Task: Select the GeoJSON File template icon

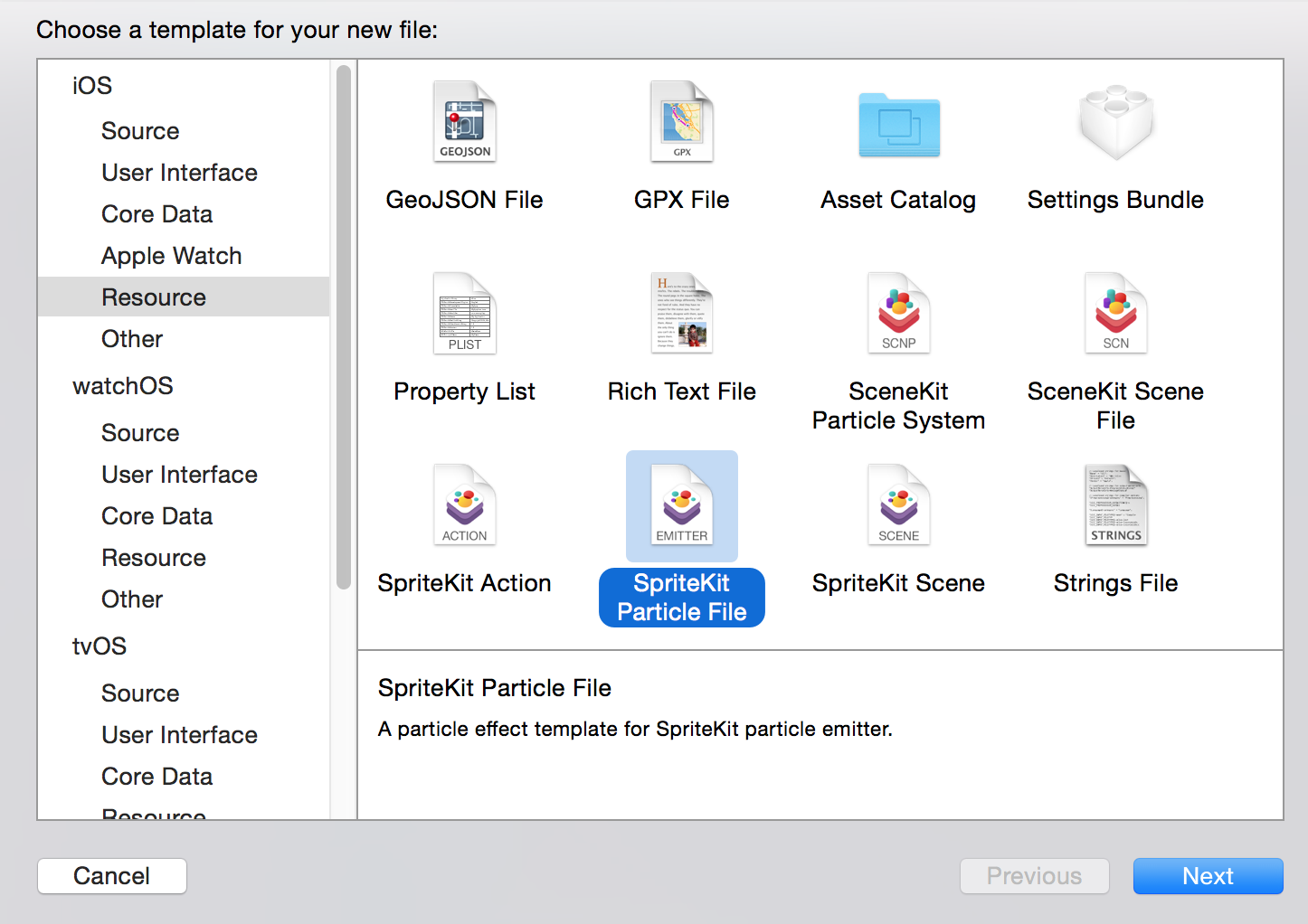Action: [x=465, y=122]
